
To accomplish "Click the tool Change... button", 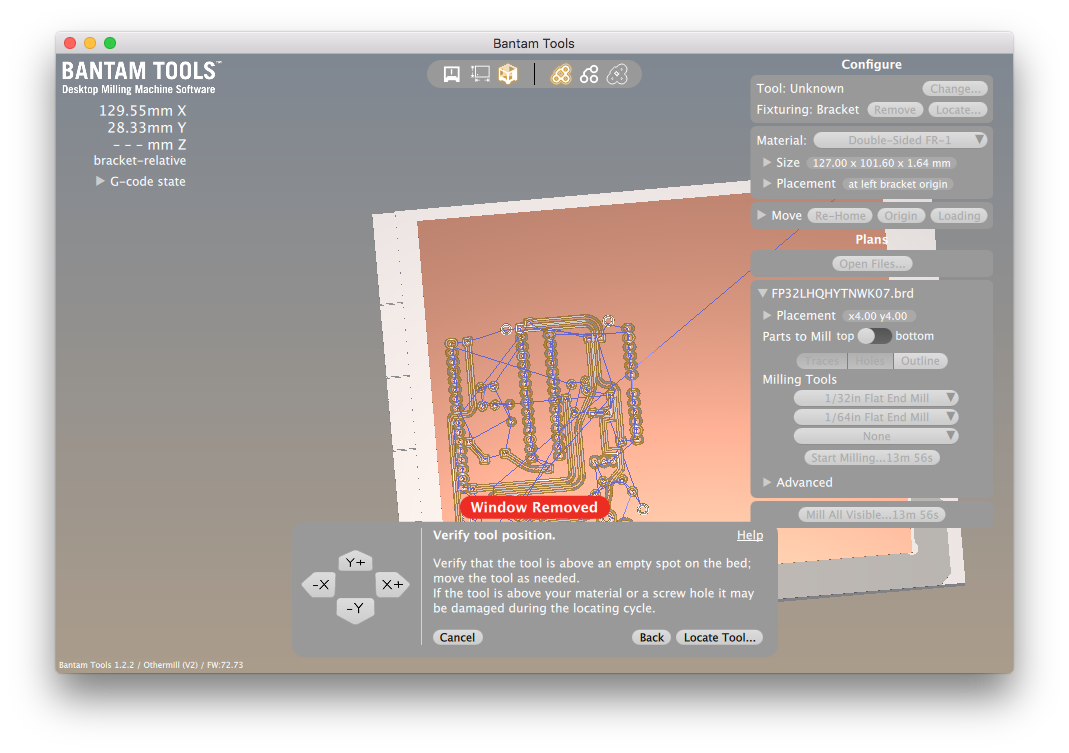I will (x=954, y=89).
